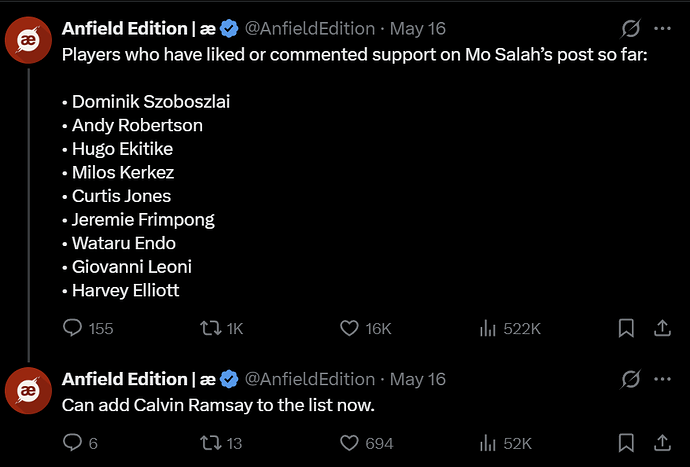The image size is (690, 467).
Task: Open @AnfieldEdition handle on first tweet
Action: 309,29
